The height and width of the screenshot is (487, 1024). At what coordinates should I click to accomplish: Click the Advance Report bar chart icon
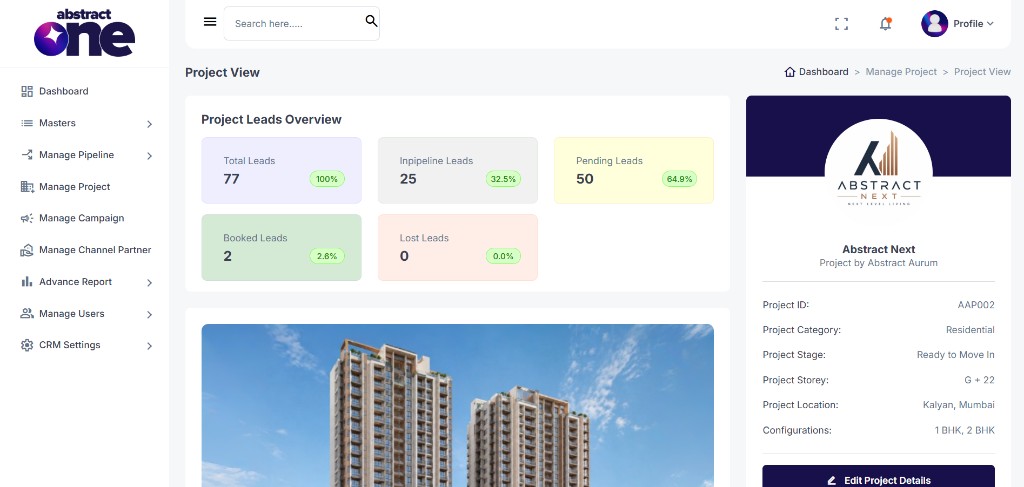click(27, 281)
